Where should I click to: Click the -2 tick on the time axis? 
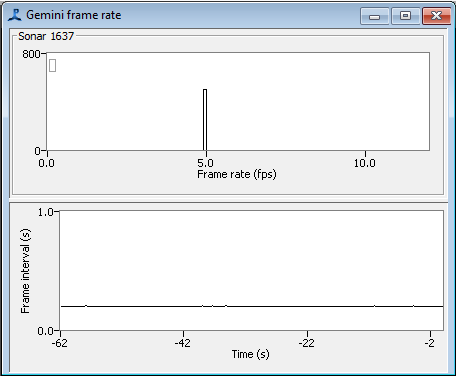pyautogui.click(x=430, y=343)
